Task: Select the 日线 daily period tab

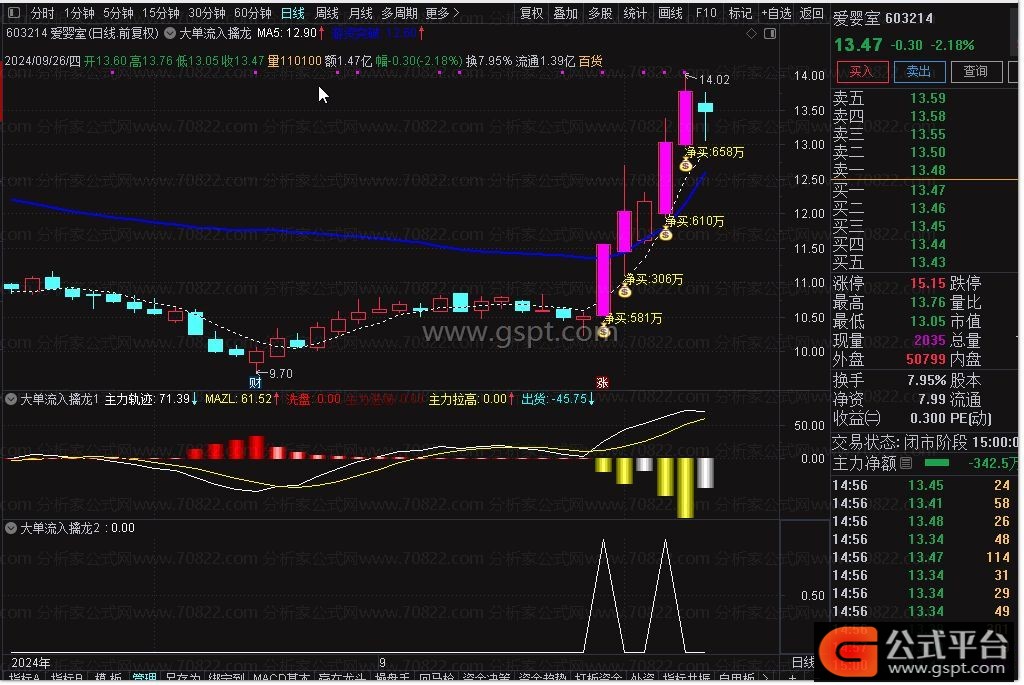Action: click(293, 13)
